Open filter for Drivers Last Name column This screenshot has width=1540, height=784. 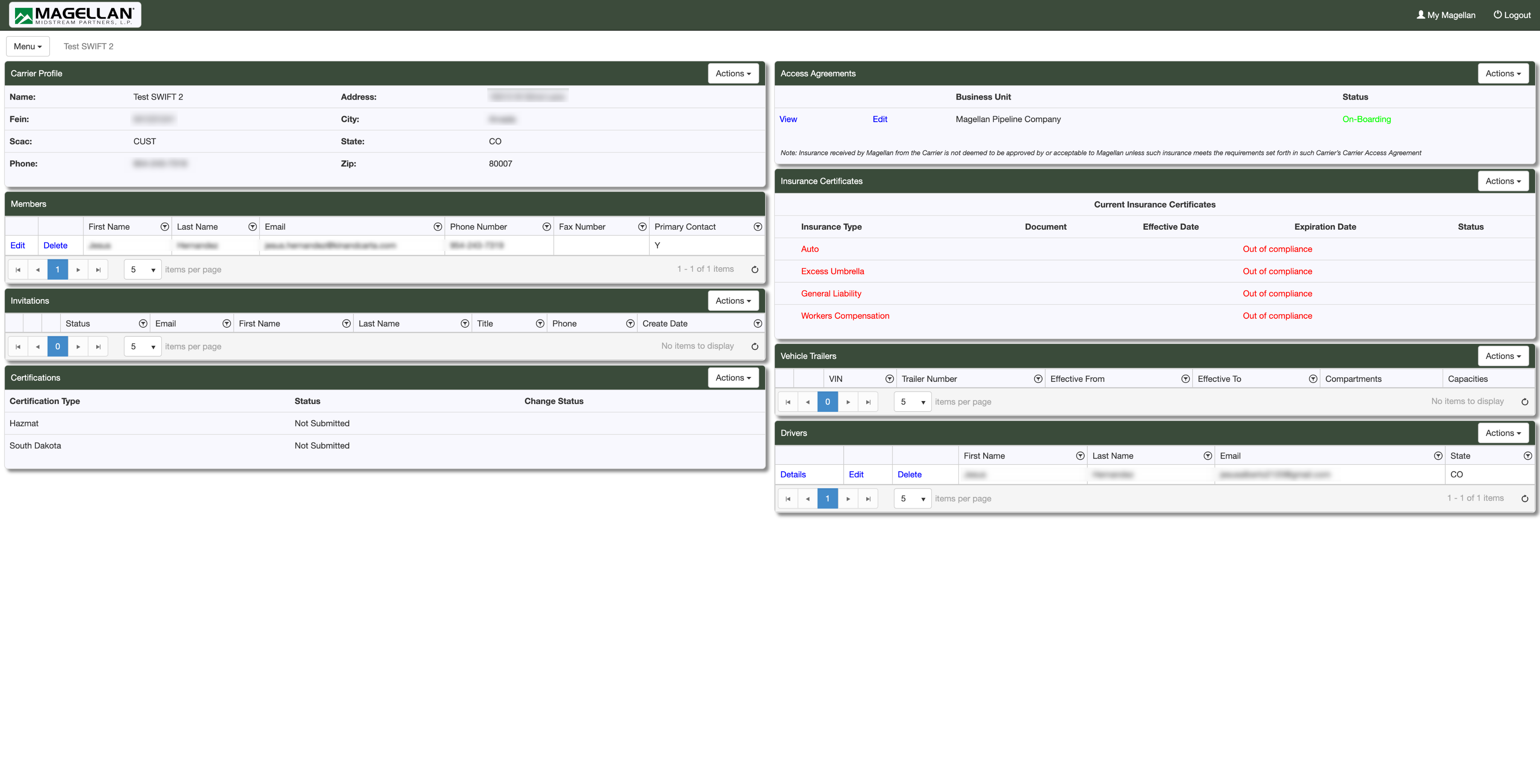(x=1208, y=456)
